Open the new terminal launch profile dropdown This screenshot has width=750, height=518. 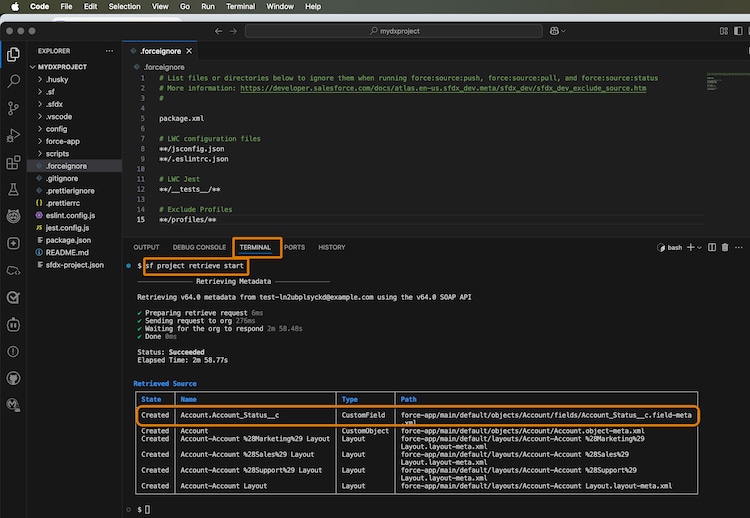pos(699,248)
